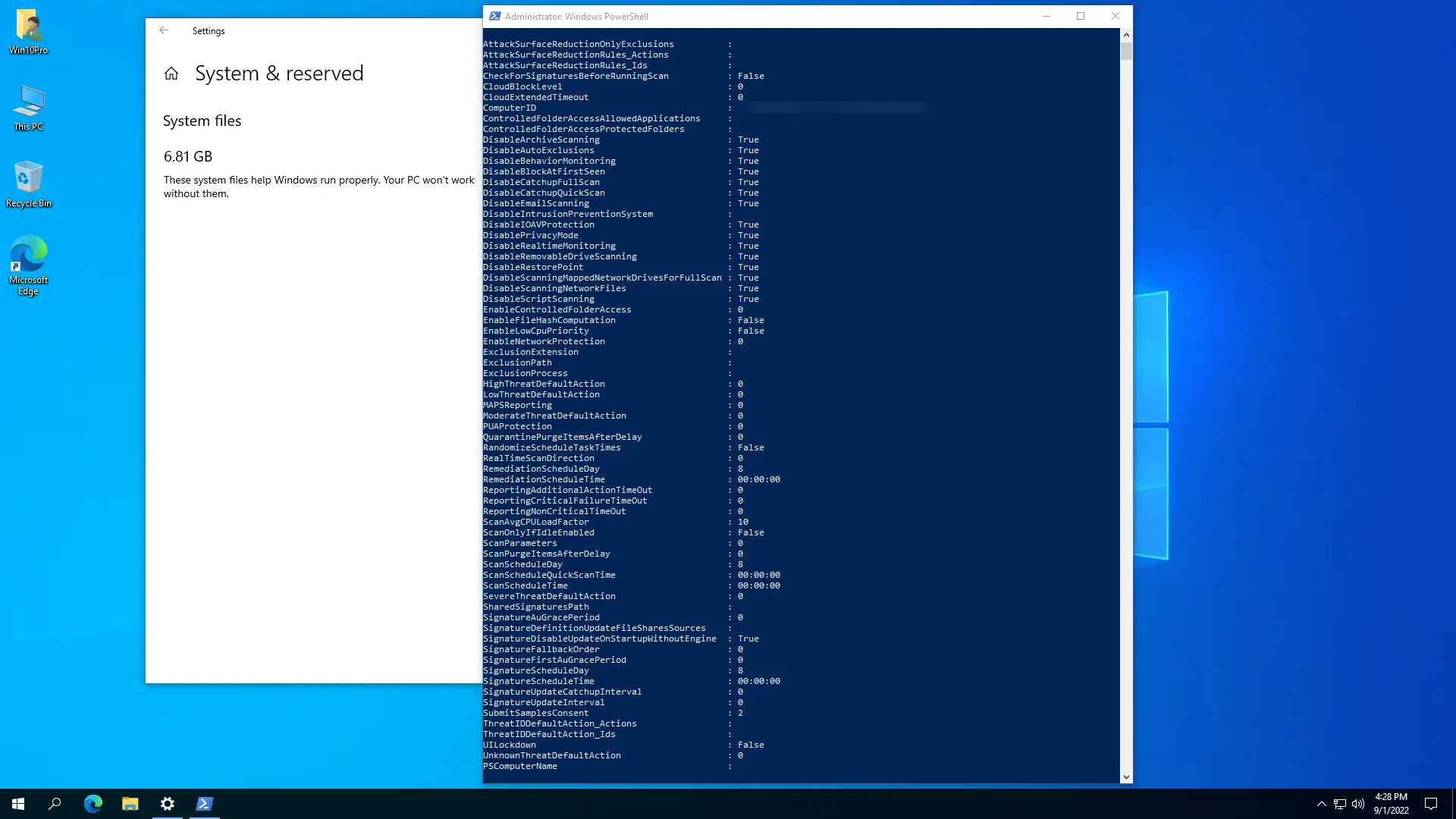The height and width of the screenshot is (819, 1456).
Task: Open File Explorer from the taskbar
Action: pos(130,804)
